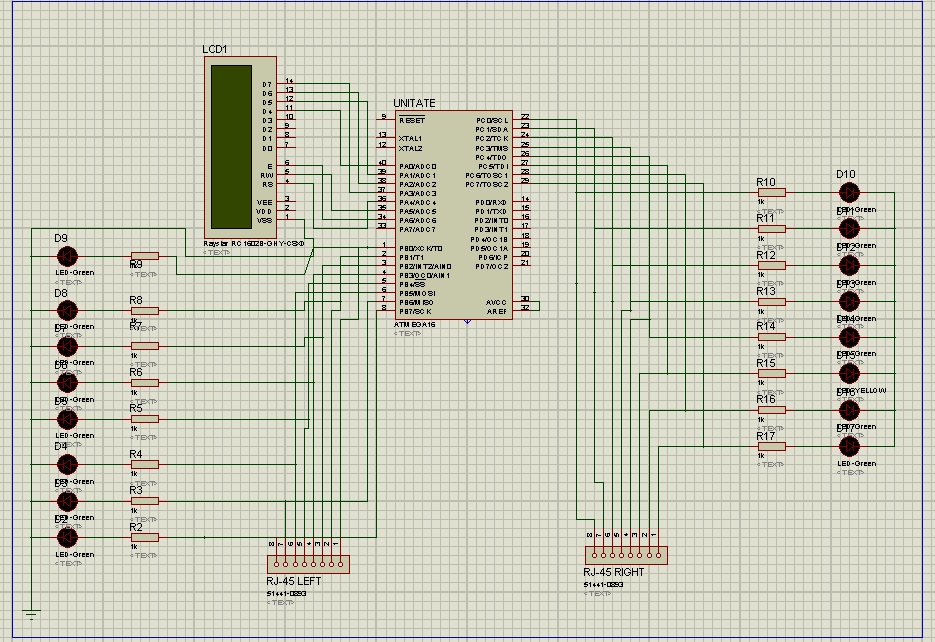Select resistor R17 symbol

[772, 446]
